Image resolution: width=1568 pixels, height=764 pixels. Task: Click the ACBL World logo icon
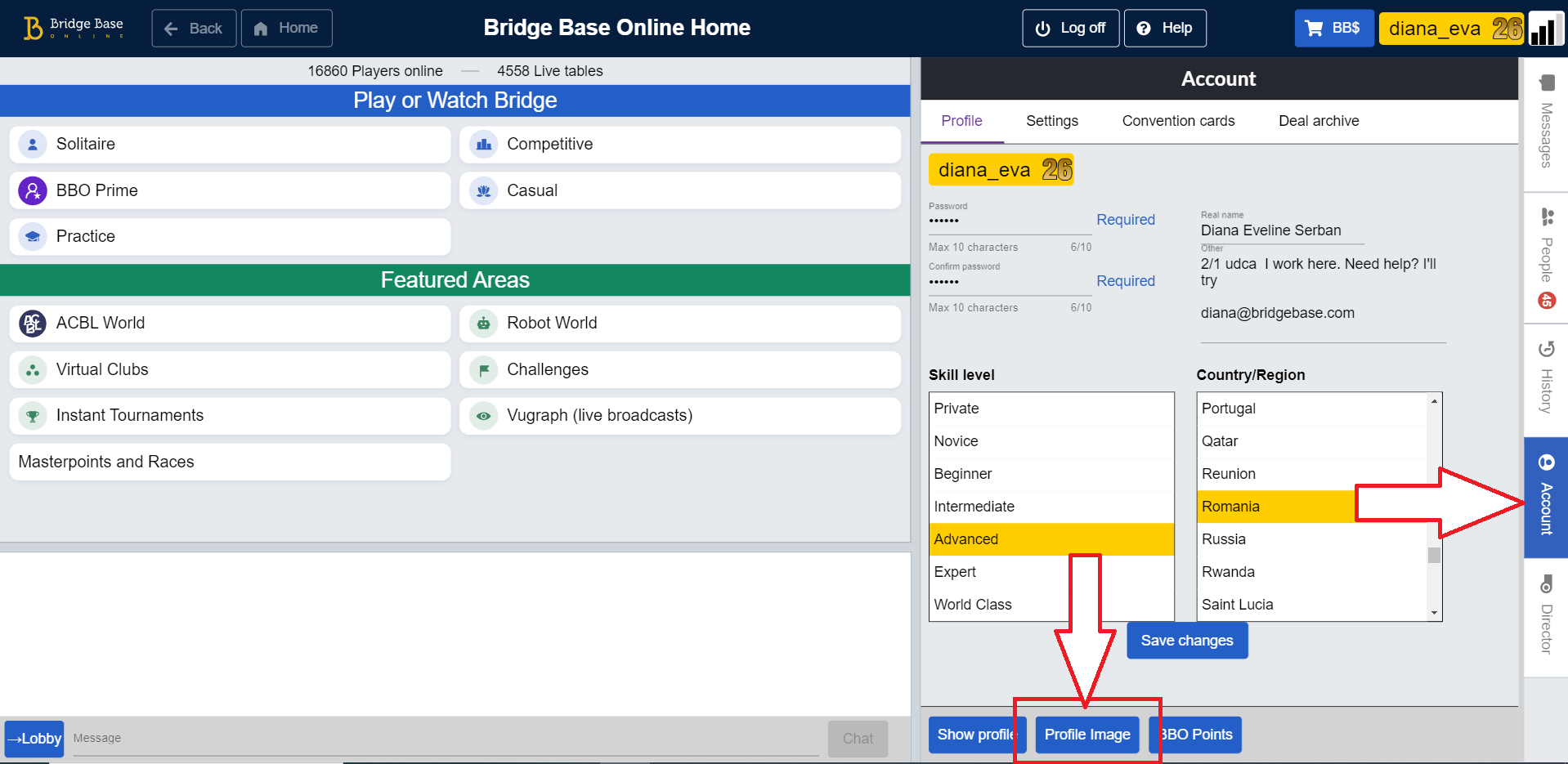33,324
